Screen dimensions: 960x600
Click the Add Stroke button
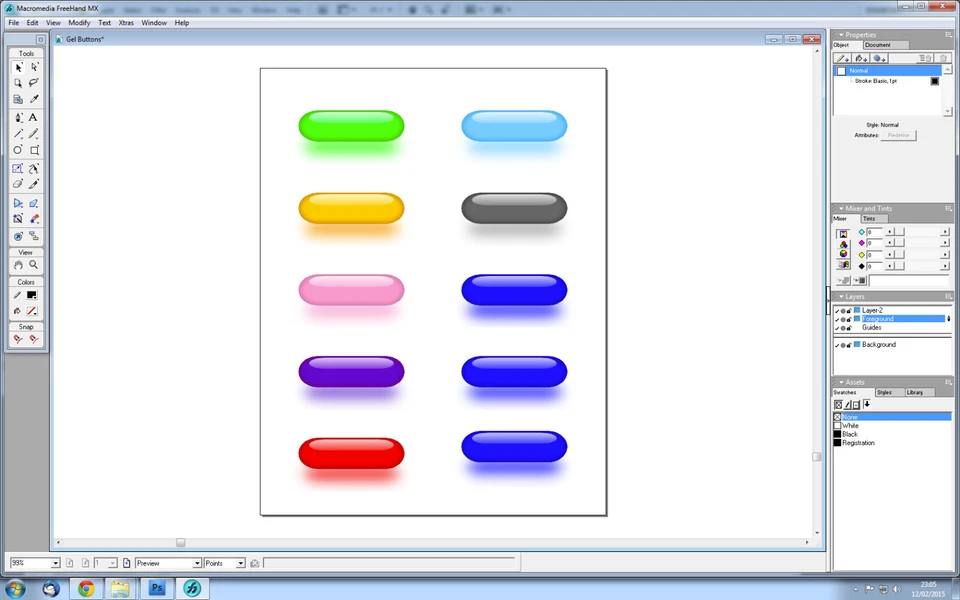coord(841,57)
